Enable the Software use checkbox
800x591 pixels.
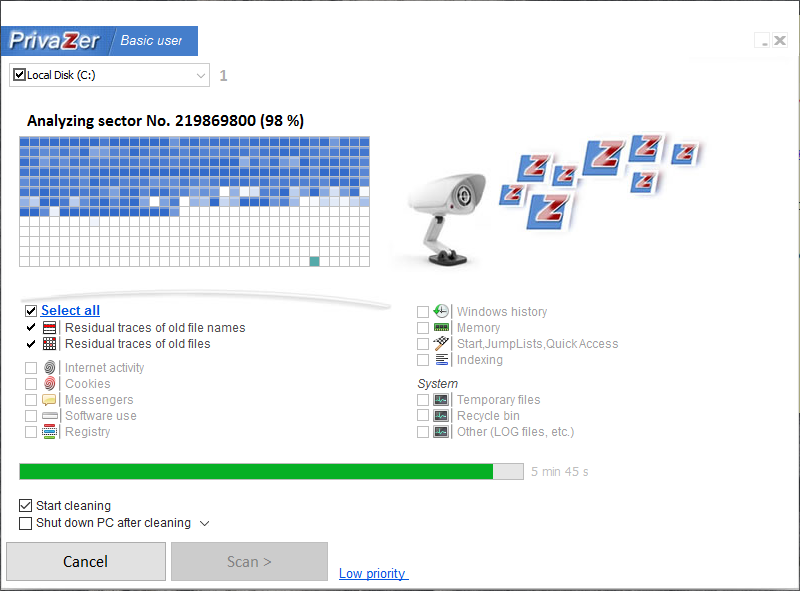click(x=31, y=416)
